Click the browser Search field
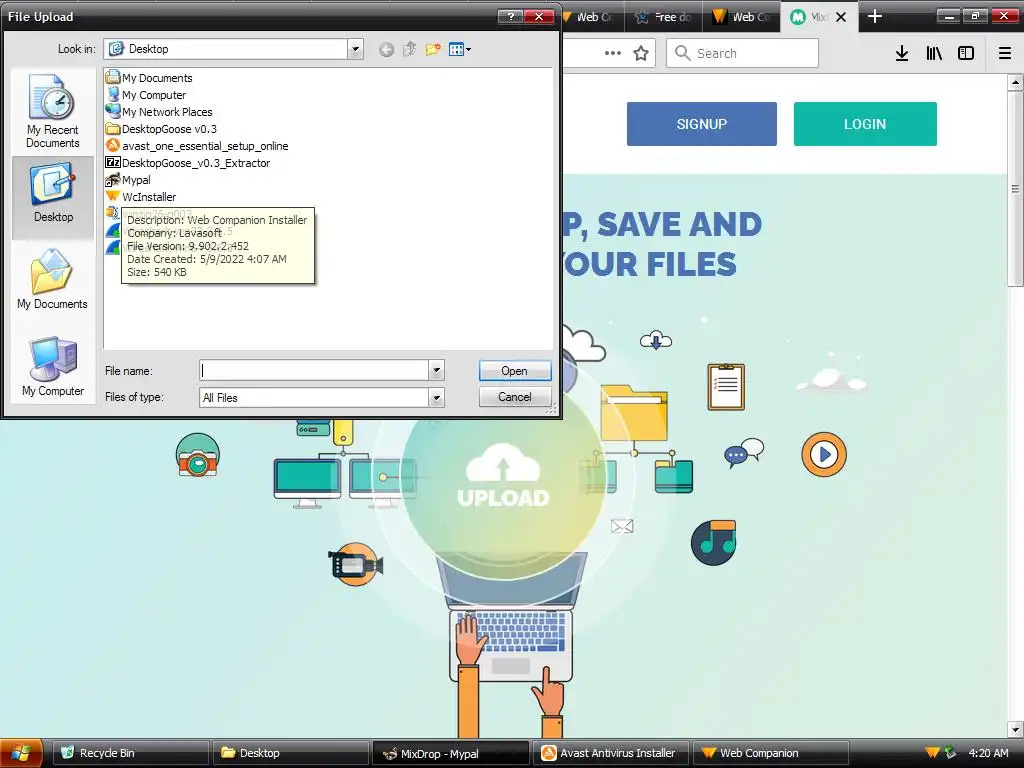The width and height of the screenshot is (1024, 768). [742, 53]
